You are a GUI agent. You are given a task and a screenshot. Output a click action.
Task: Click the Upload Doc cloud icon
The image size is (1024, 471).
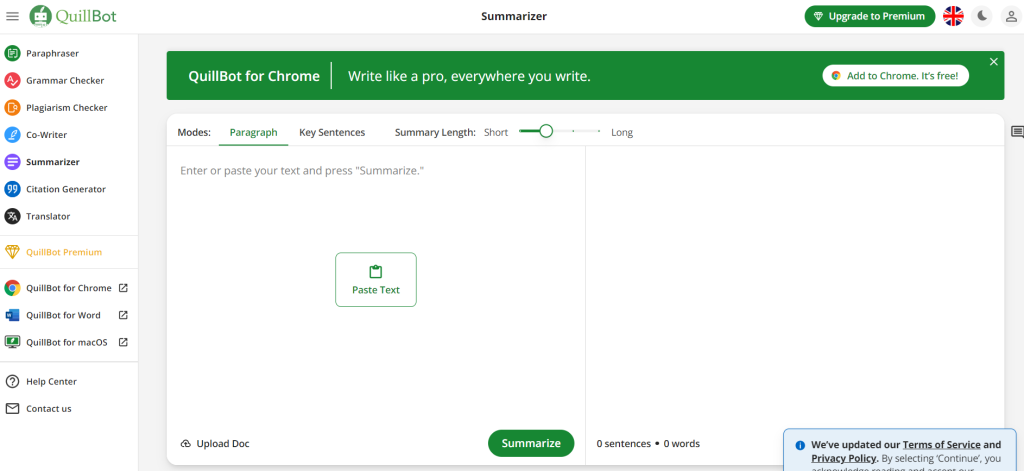click(x=185, y=444)
